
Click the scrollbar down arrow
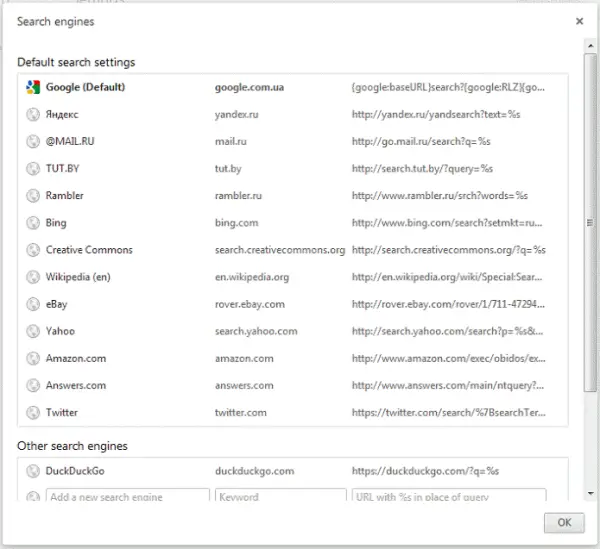(x=590, y=494)
